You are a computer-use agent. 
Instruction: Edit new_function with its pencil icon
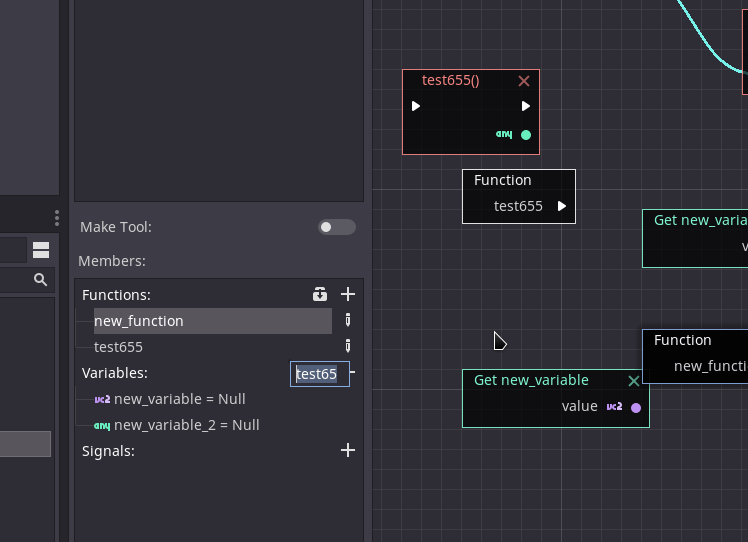(x=348, y=320)
